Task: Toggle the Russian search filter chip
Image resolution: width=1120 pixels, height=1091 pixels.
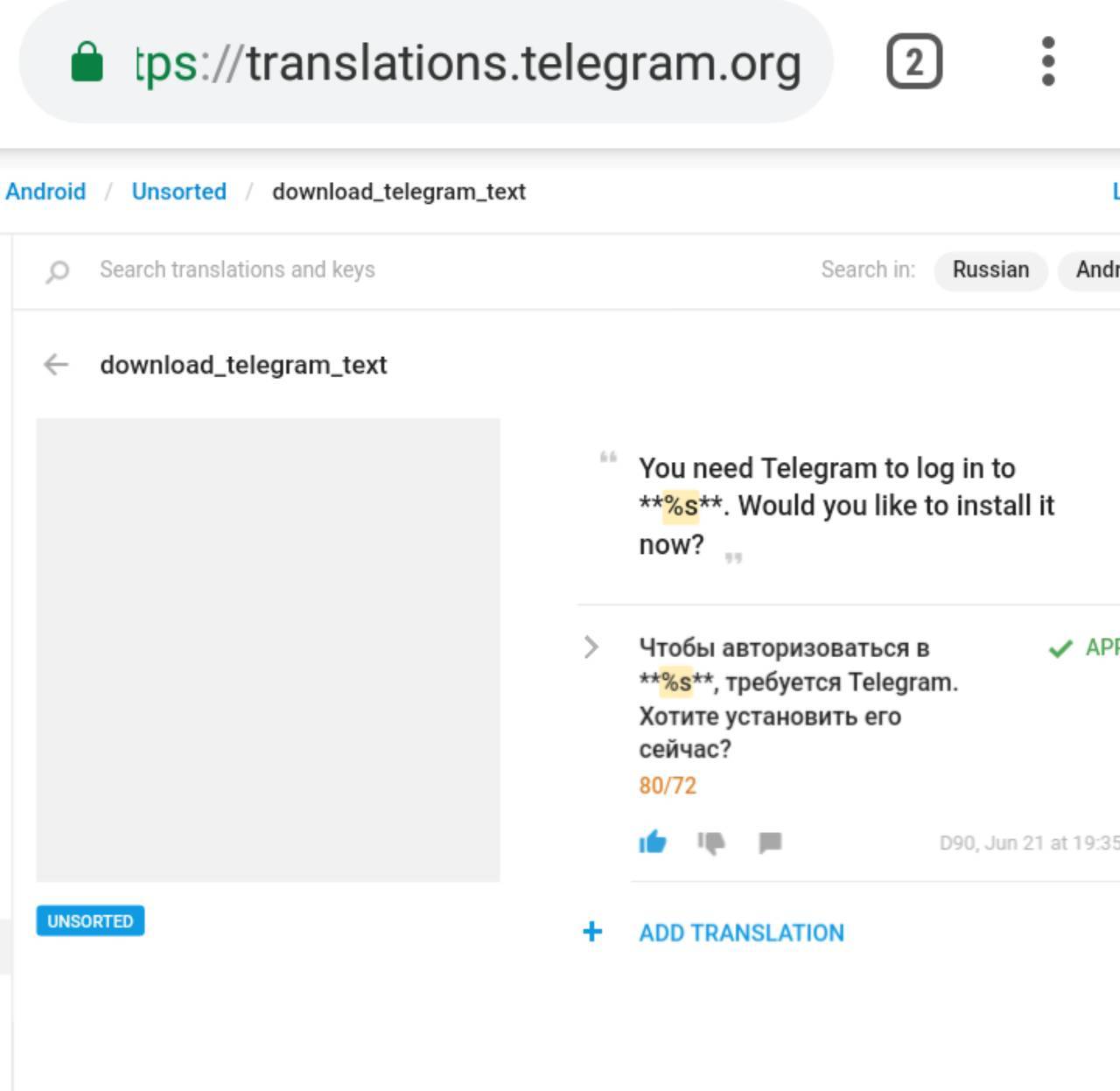Action: point(990,269)
